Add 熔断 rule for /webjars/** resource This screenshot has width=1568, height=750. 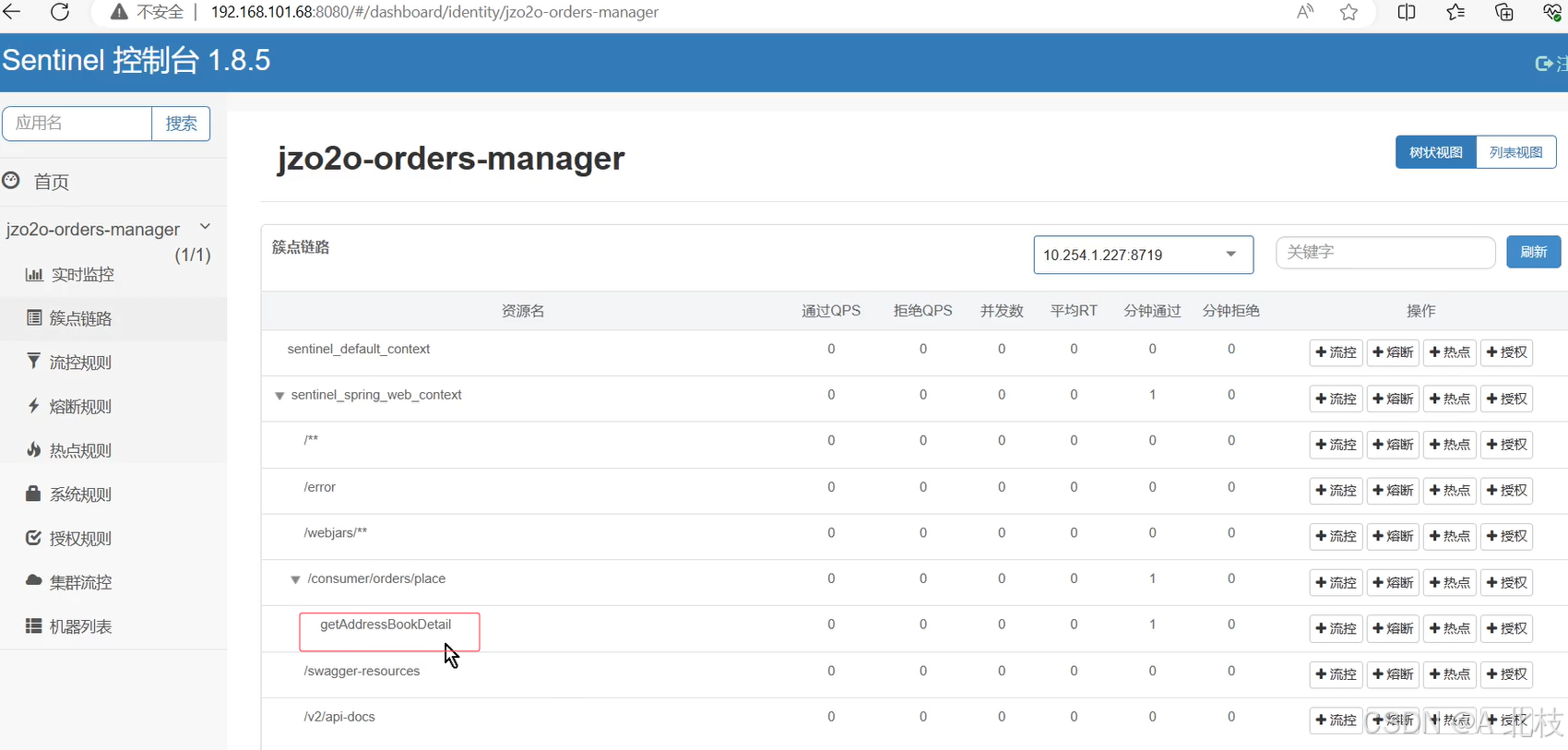1394,536
